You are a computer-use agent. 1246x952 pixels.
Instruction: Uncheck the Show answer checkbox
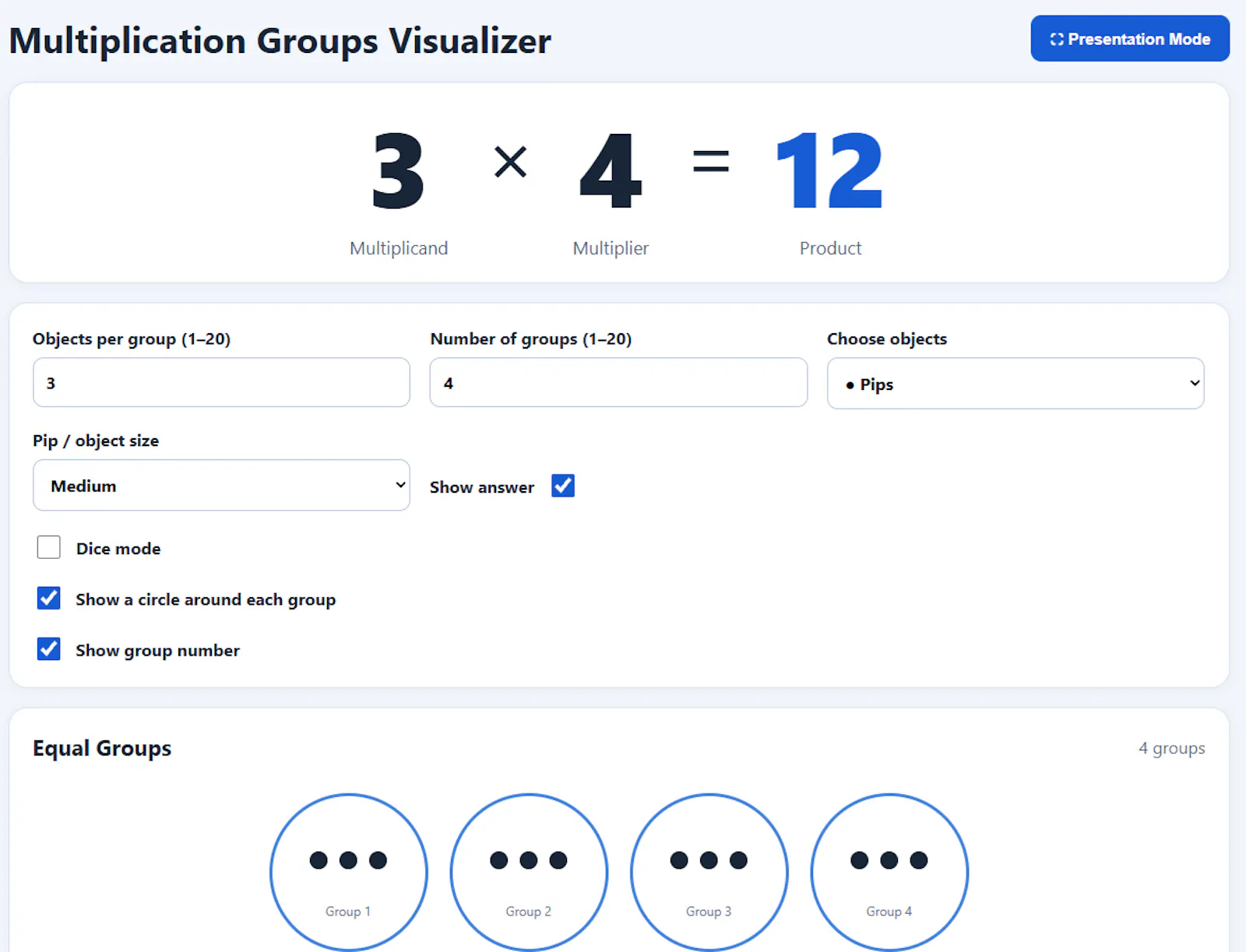coord(562,486)
